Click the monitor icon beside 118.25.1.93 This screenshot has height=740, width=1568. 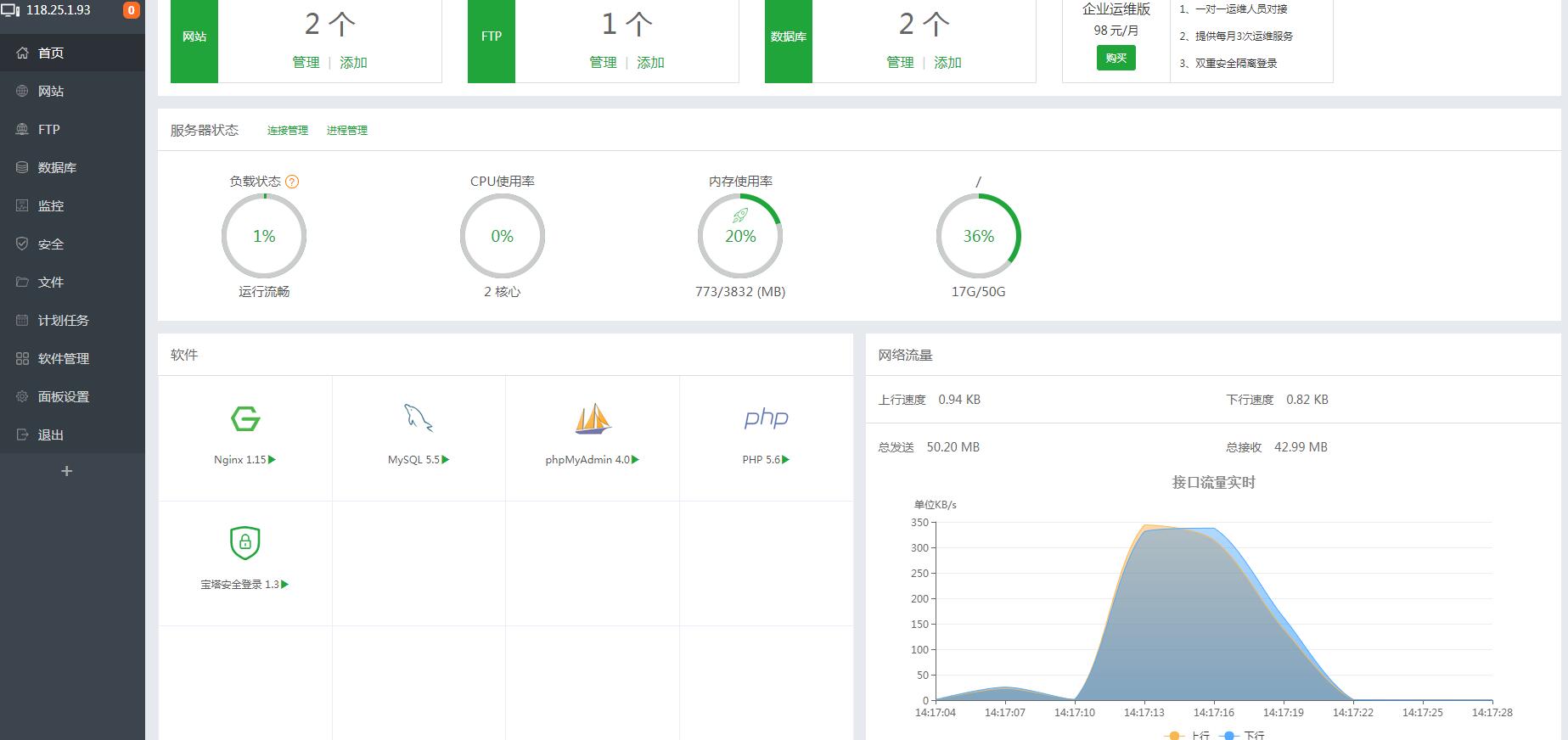click(10, 11)
